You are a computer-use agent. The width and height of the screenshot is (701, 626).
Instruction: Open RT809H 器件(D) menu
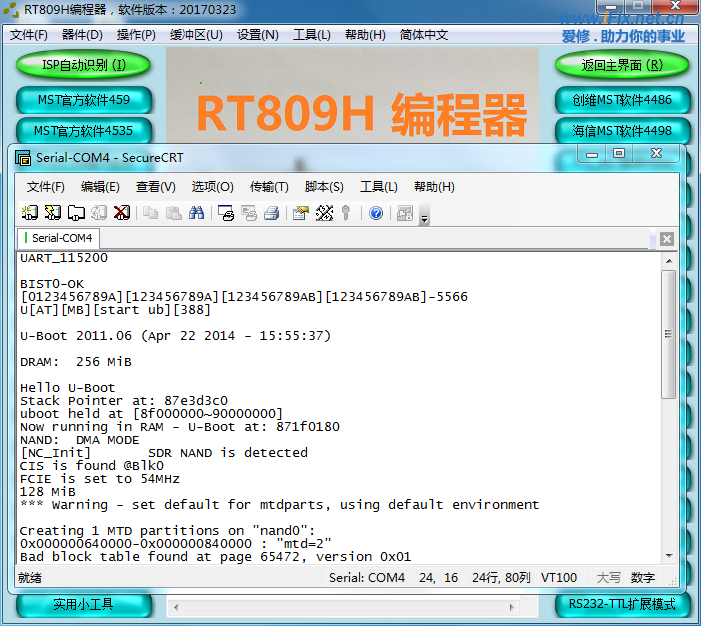(82, 34)
